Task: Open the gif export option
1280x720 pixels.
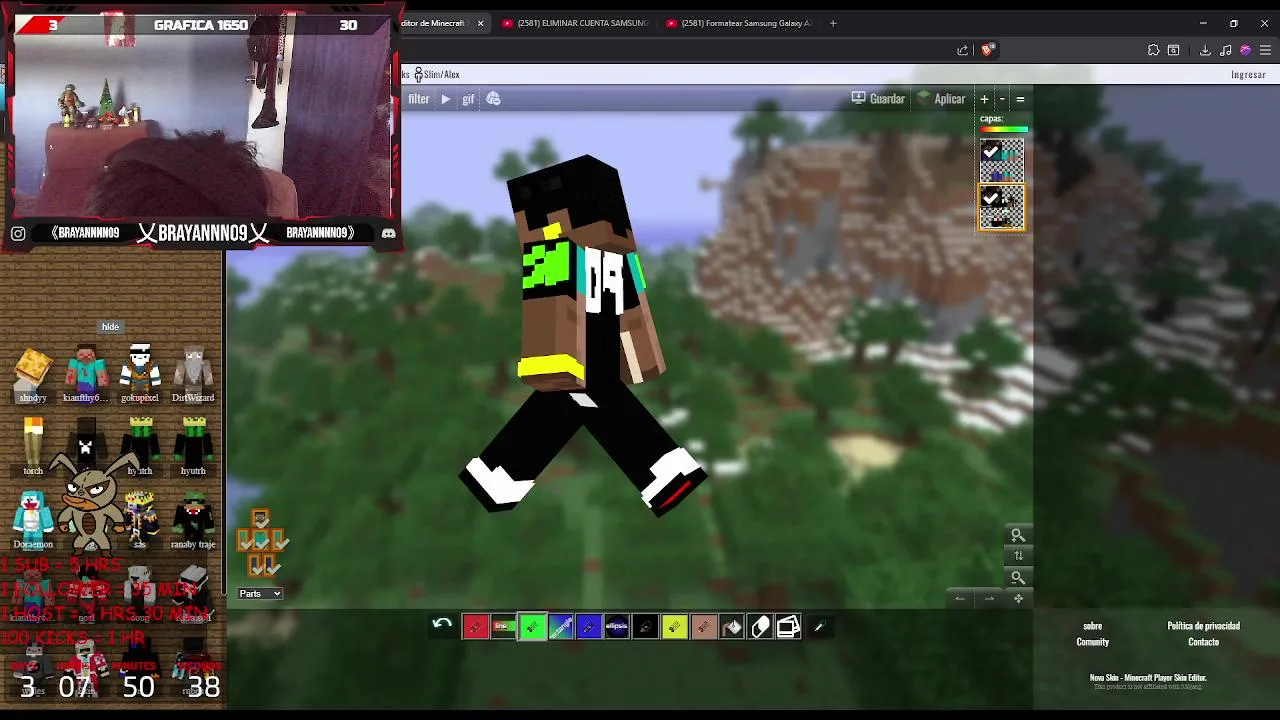Action: (468, 99)
